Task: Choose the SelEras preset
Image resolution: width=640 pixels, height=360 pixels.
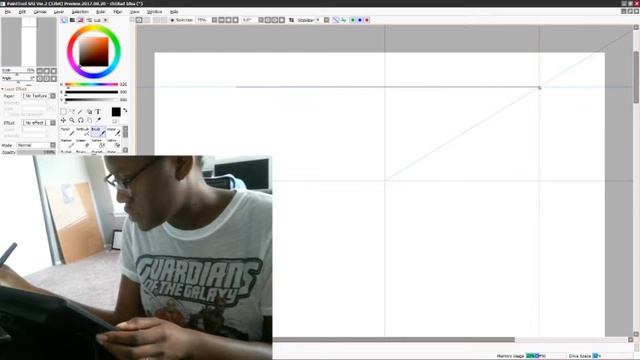Action: pyautogui.click(x=113, y=143)
